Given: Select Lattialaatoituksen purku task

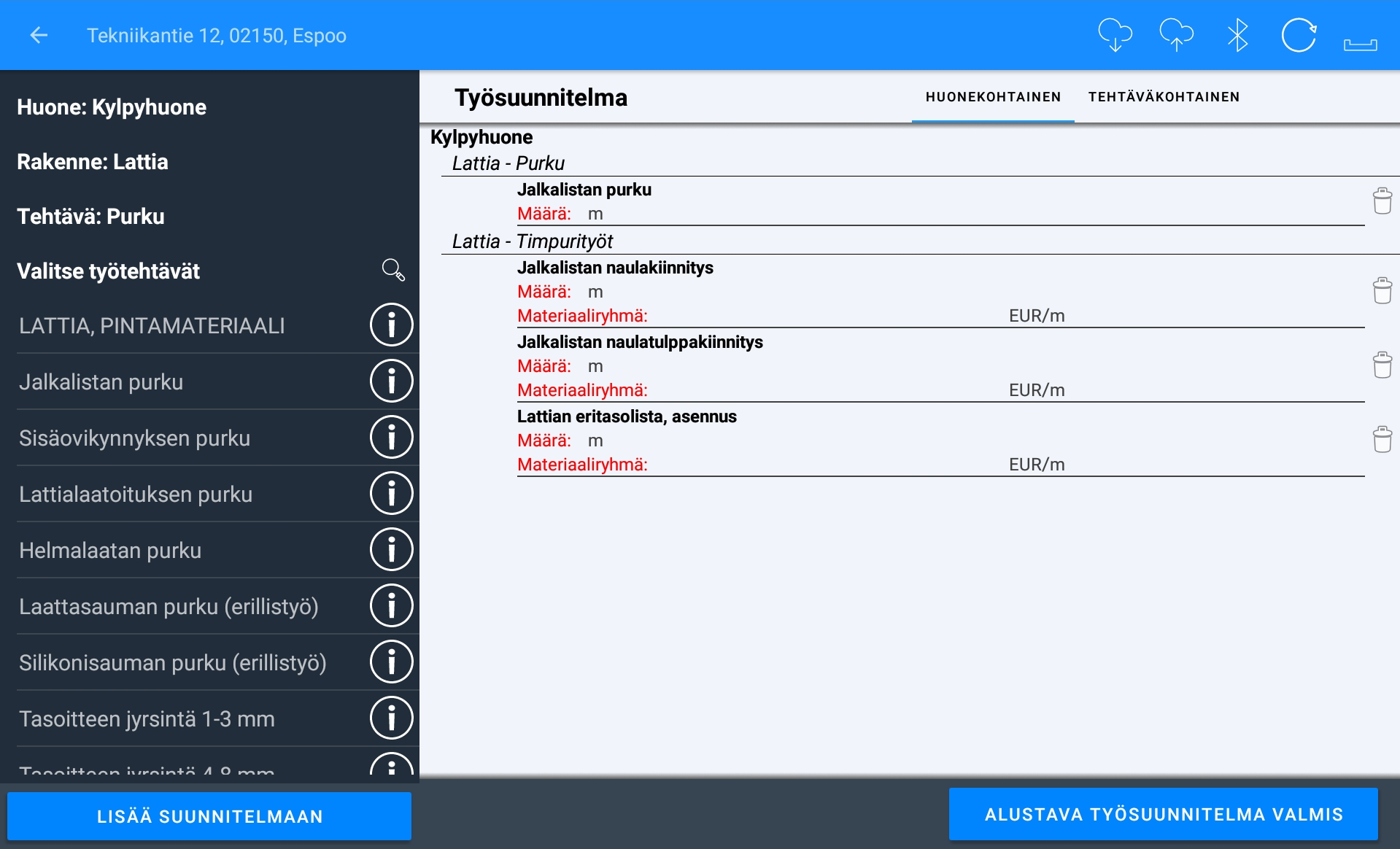Looking at the screenshot, I should 136,495.
